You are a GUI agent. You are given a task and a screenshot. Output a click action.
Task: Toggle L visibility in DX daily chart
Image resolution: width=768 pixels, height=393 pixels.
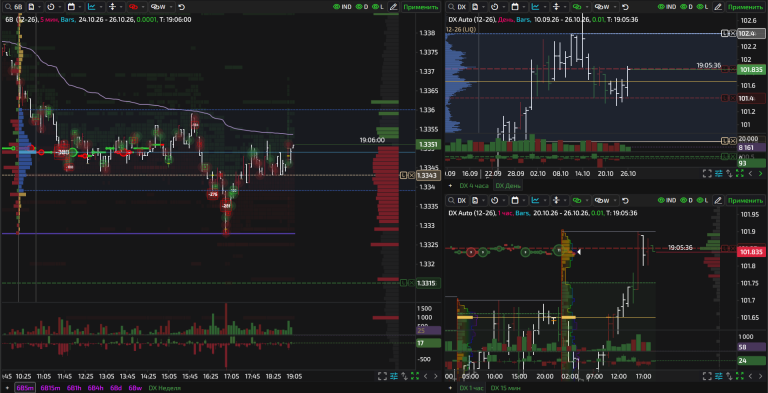pyautogui.click(x=703, y=7)
